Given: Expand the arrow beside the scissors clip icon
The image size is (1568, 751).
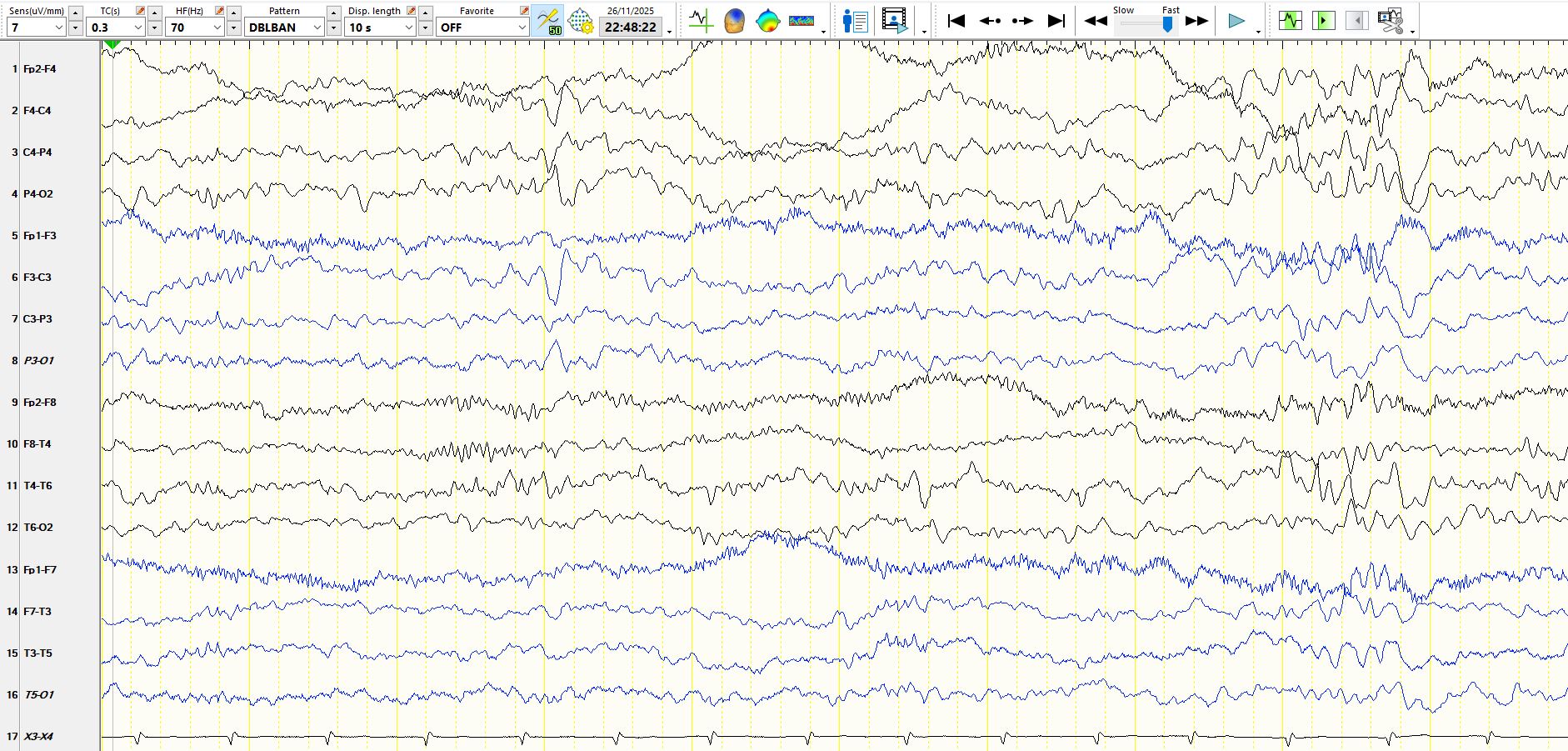Looking at the screenshot, I should tap(1412, 32).
